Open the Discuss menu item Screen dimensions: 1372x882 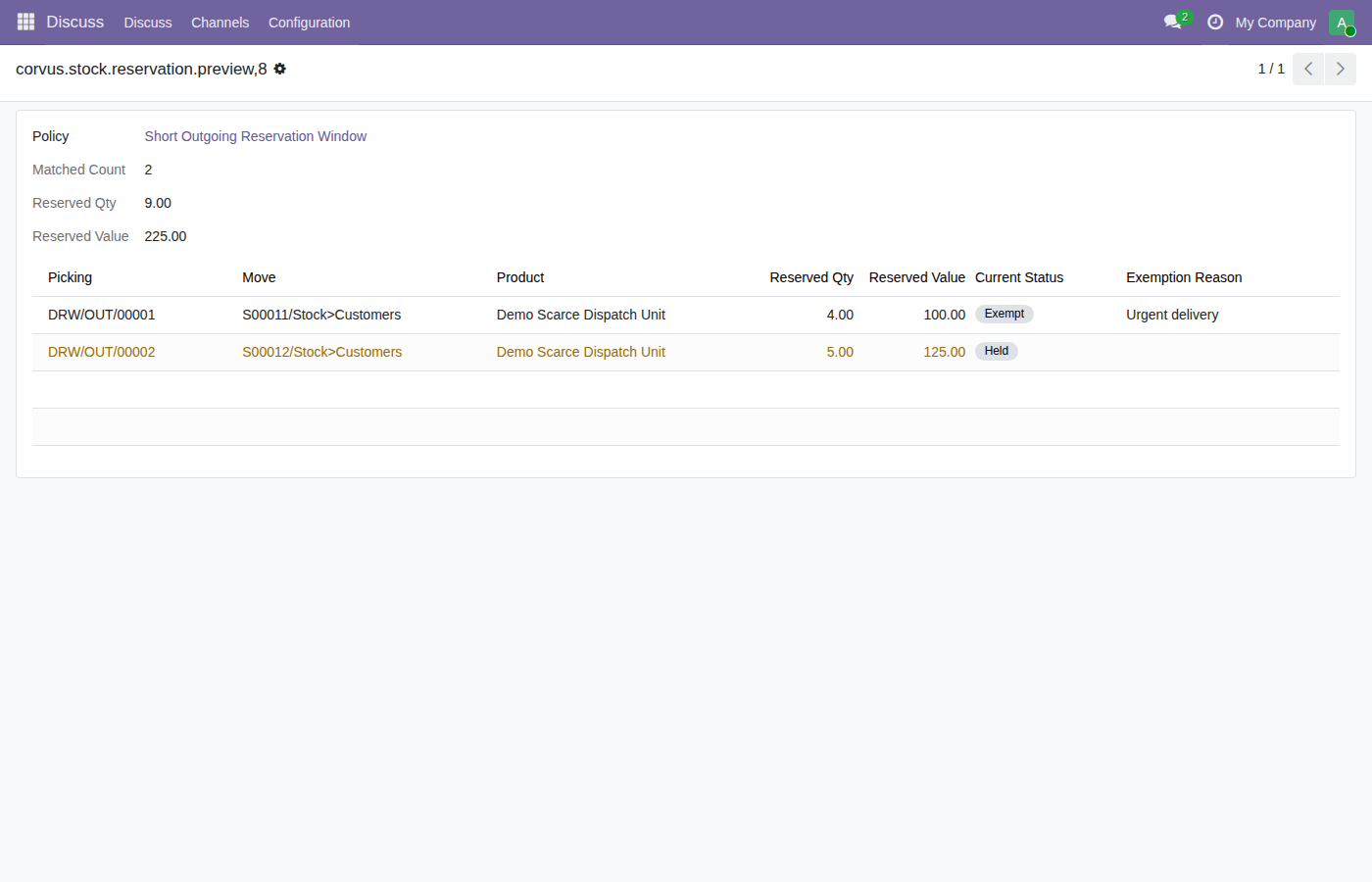[148, 22]
